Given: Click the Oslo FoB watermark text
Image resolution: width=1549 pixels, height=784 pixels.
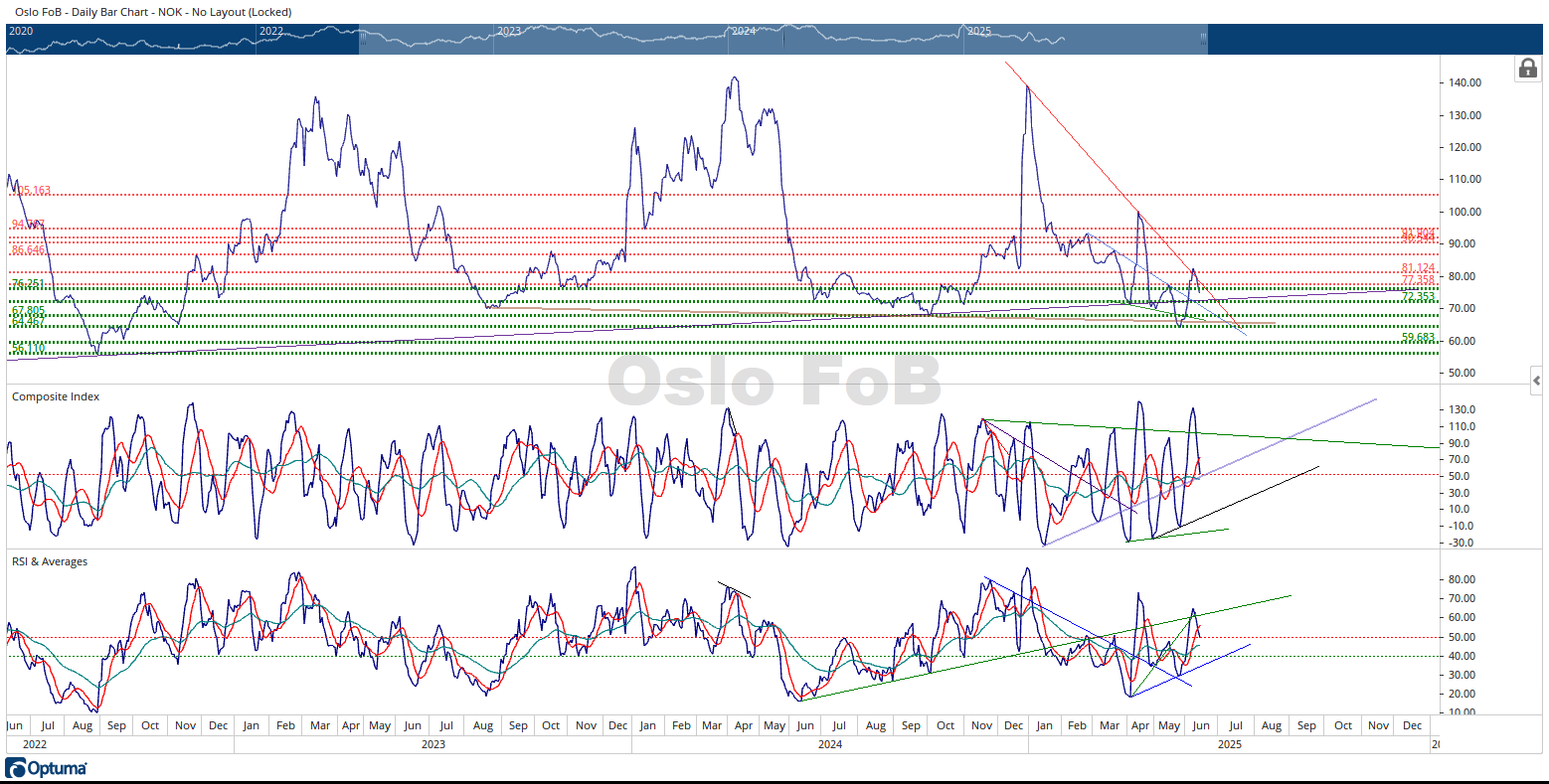Looking at the screenshot, I should coord(774,381).
